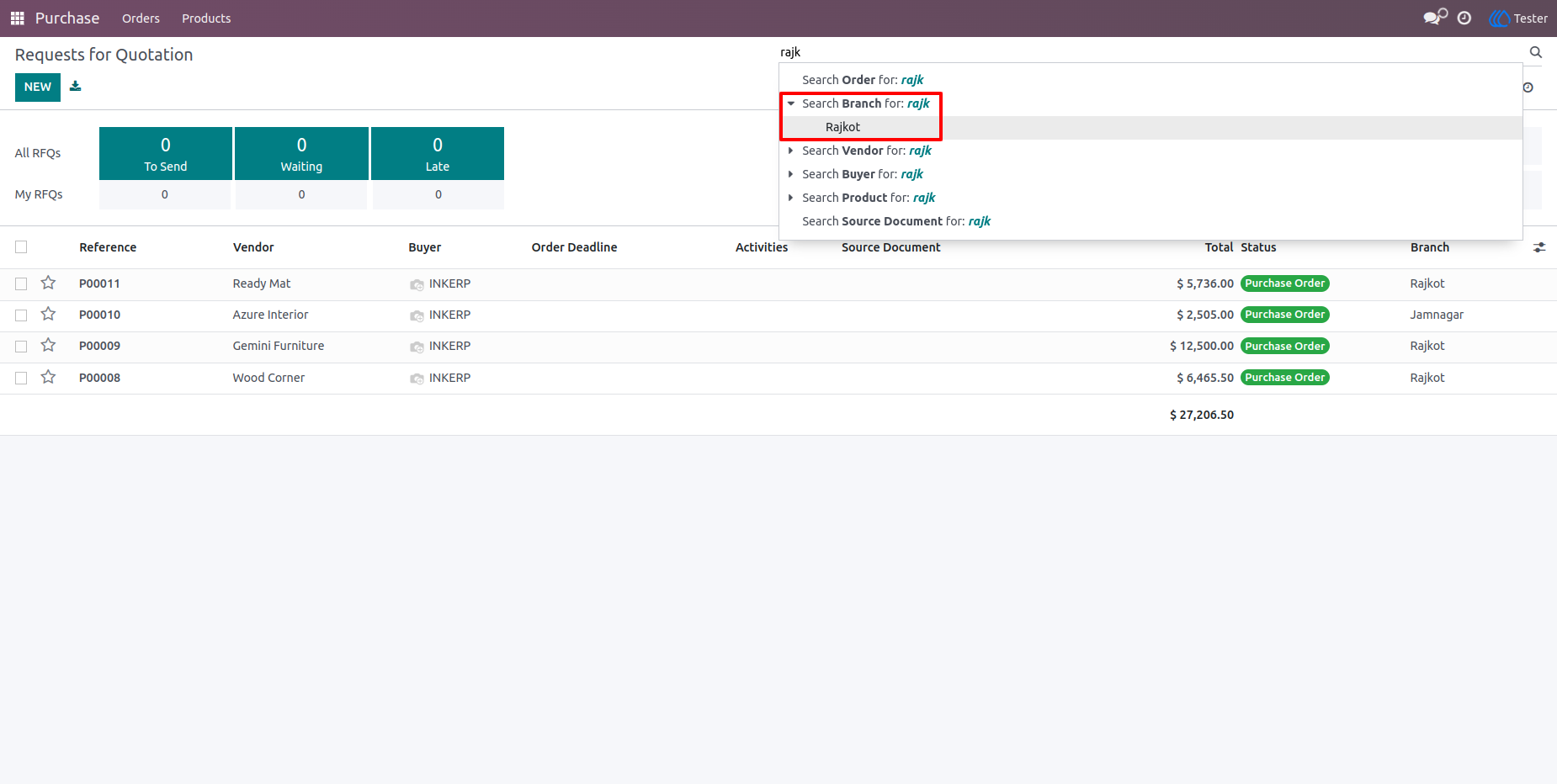The width and height of the screenshot is (1557, 784).
Task: Click vendor Ready Mat
Action: tap(262, 283)
